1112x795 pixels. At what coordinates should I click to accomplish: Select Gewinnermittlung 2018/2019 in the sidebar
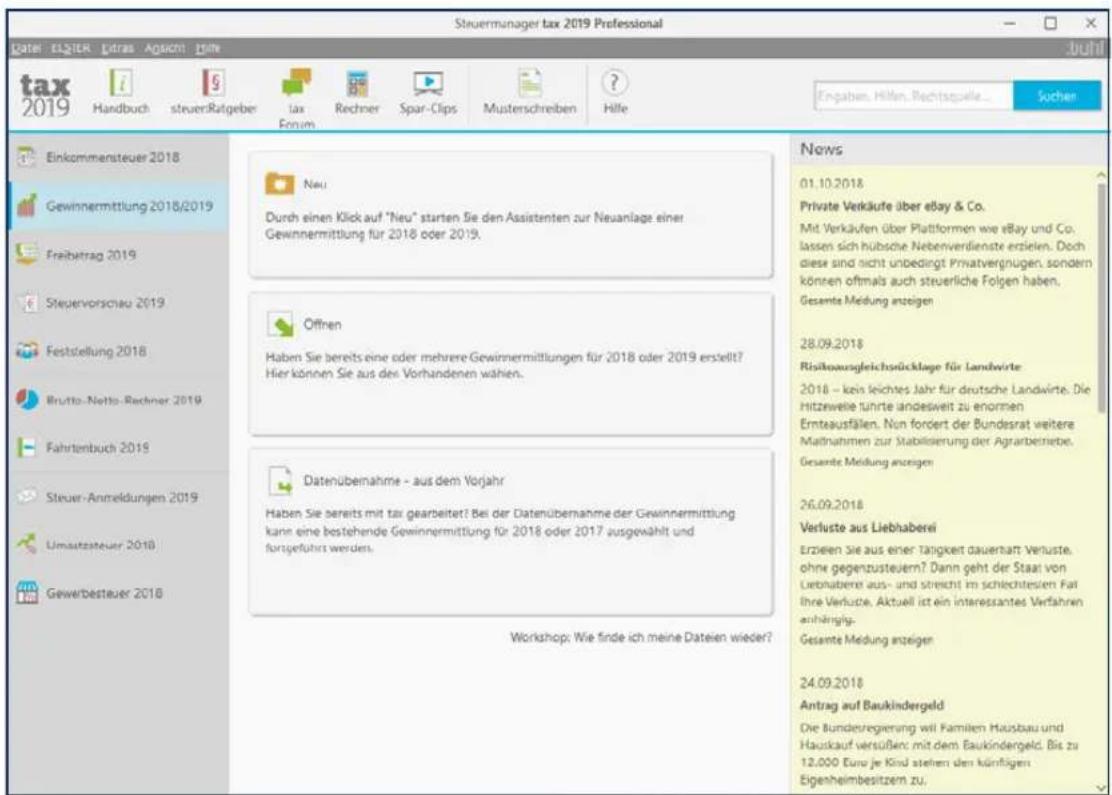[119, 206]
